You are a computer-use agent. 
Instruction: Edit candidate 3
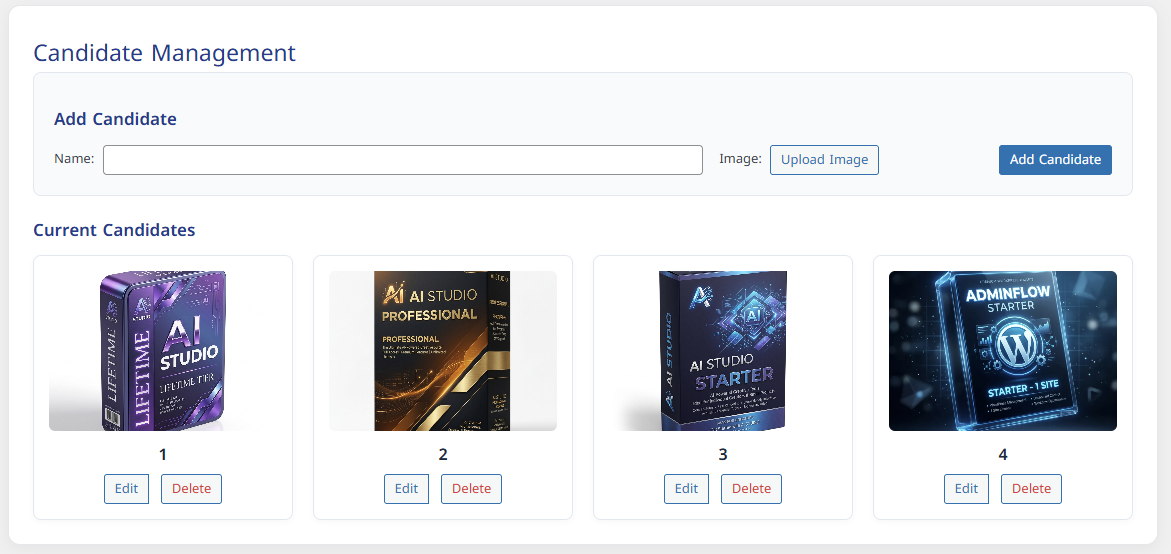coord(686,489)
